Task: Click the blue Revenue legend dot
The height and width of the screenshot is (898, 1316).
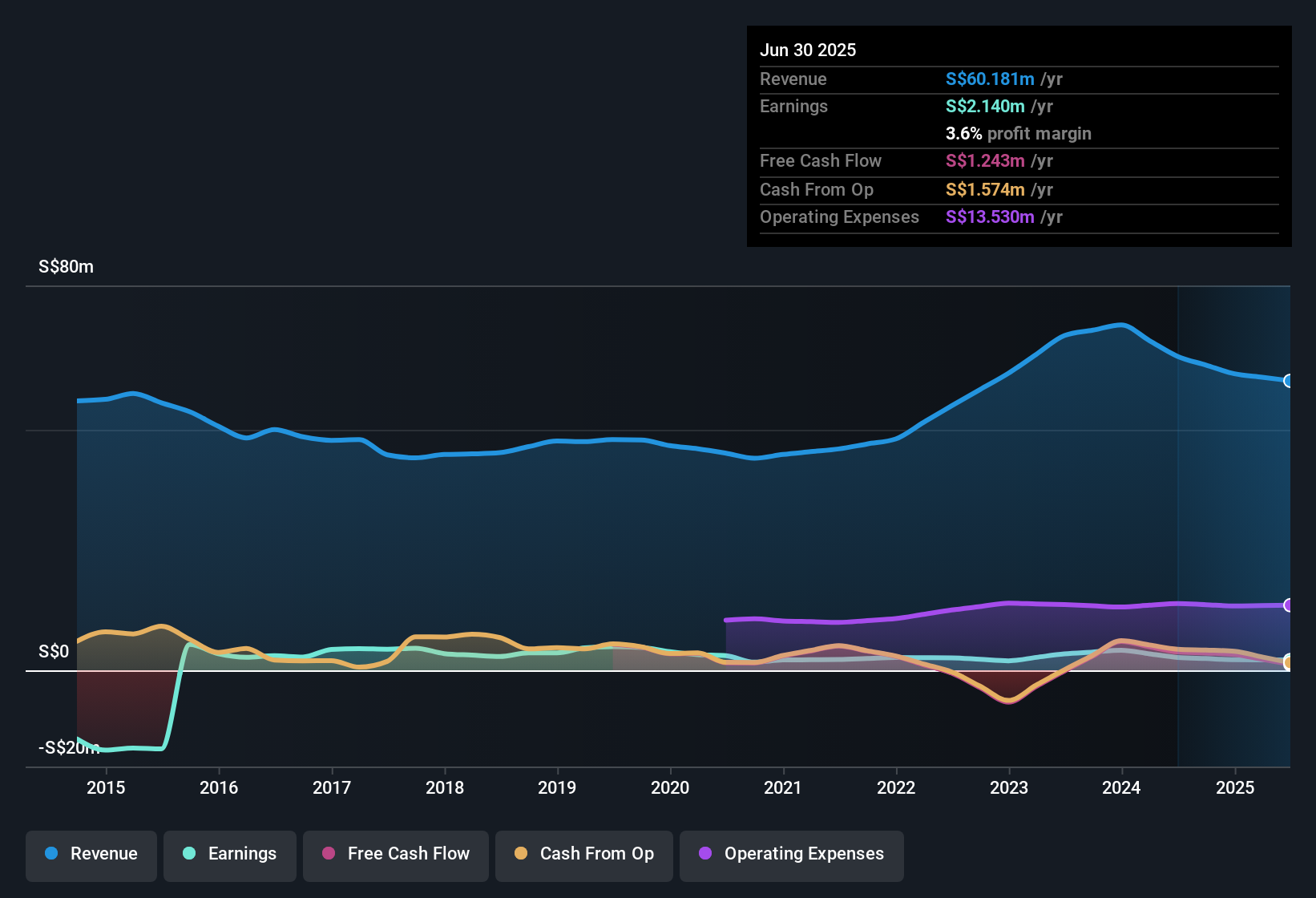Action: pyautogui.click(x=51, y=853)
